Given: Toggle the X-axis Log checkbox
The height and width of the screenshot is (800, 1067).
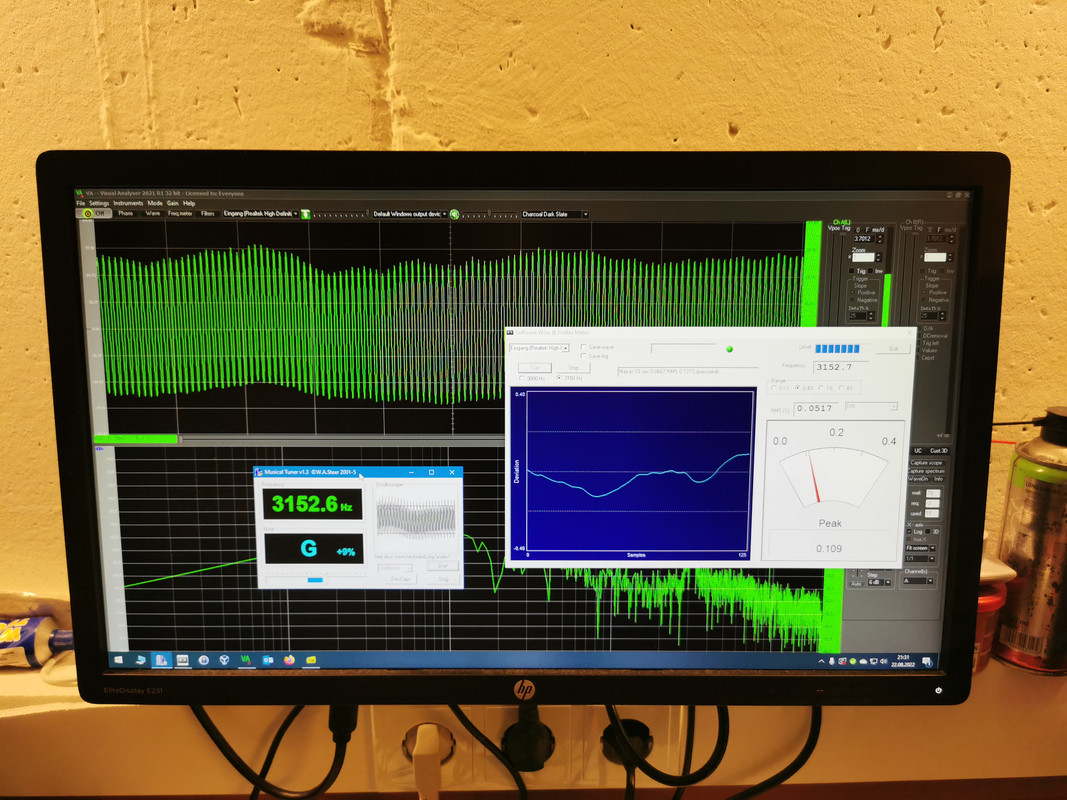Looking at the screenshot, I should [x=909, y=531].
